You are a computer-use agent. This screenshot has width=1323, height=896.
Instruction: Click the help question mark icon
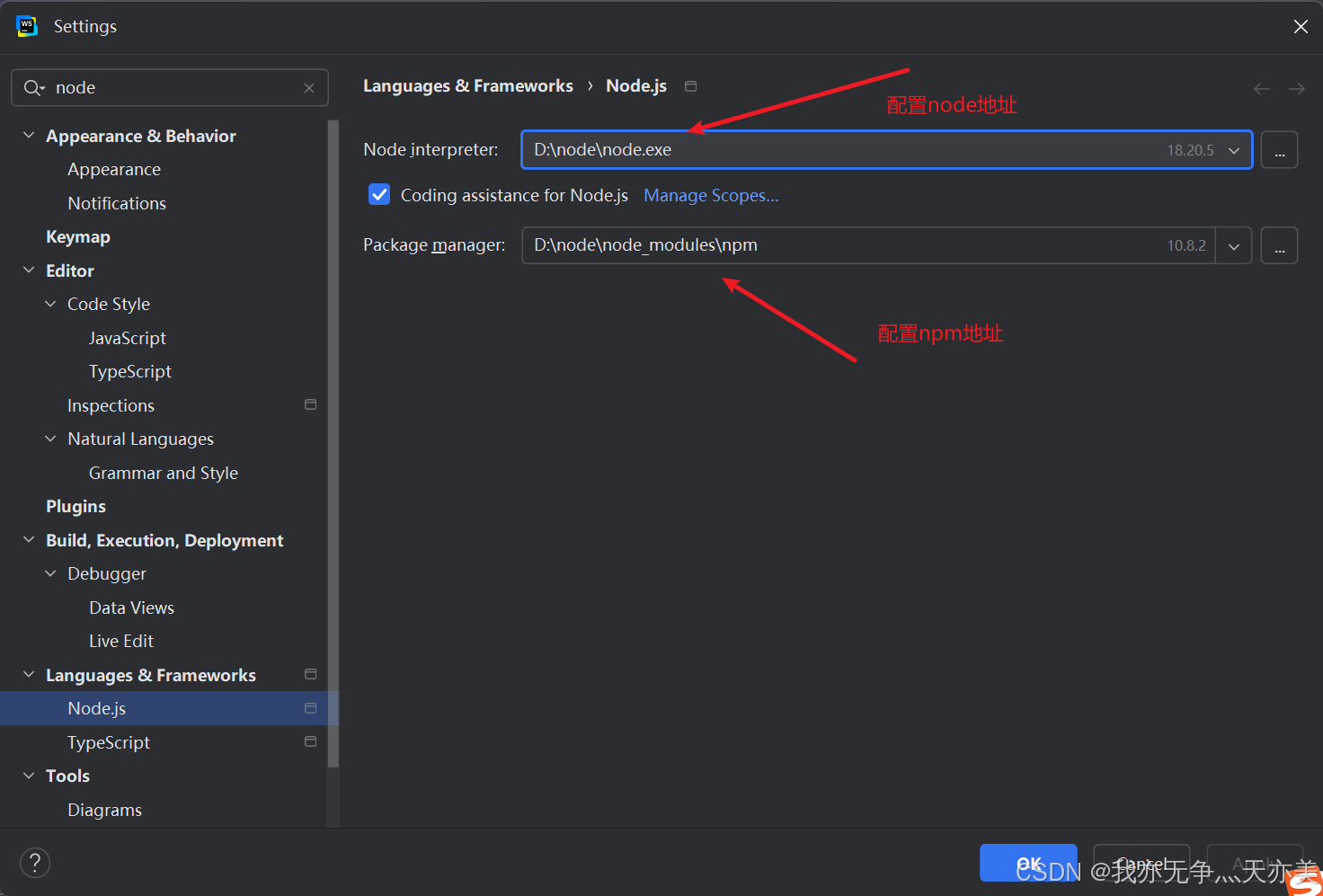pos(34,863)
